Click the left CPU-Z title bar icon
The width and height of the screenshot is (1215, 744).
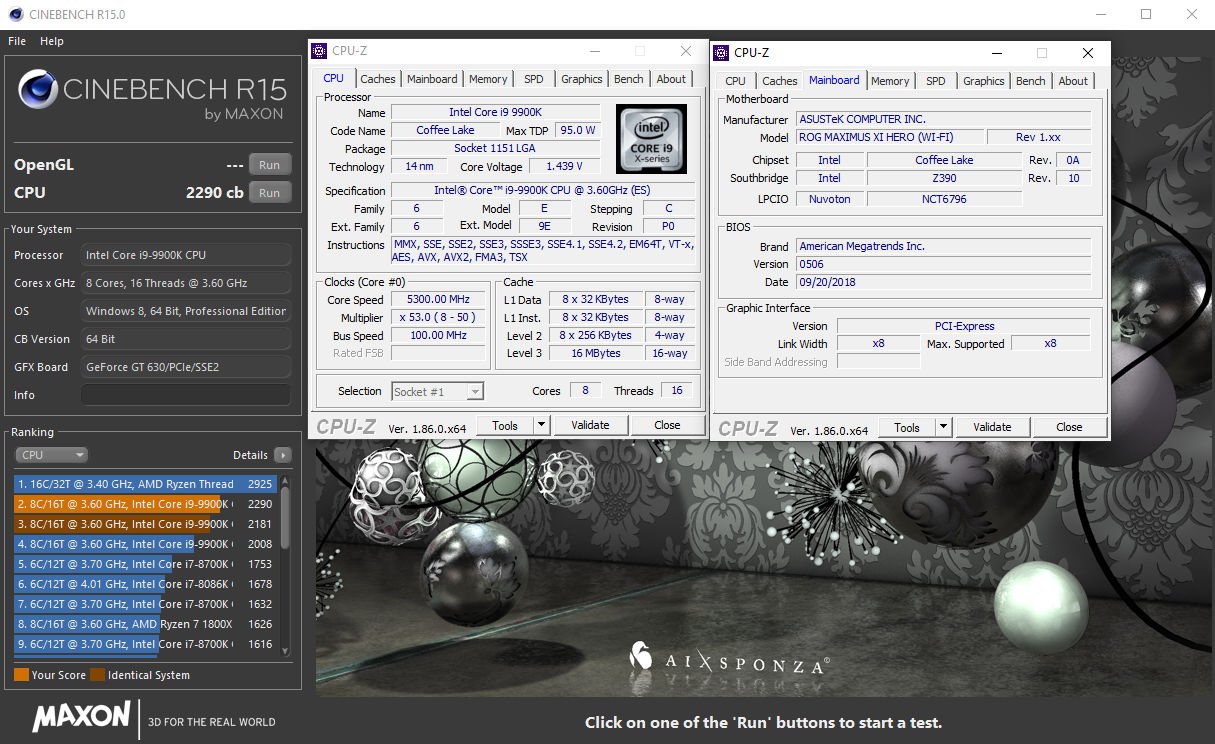319,51
